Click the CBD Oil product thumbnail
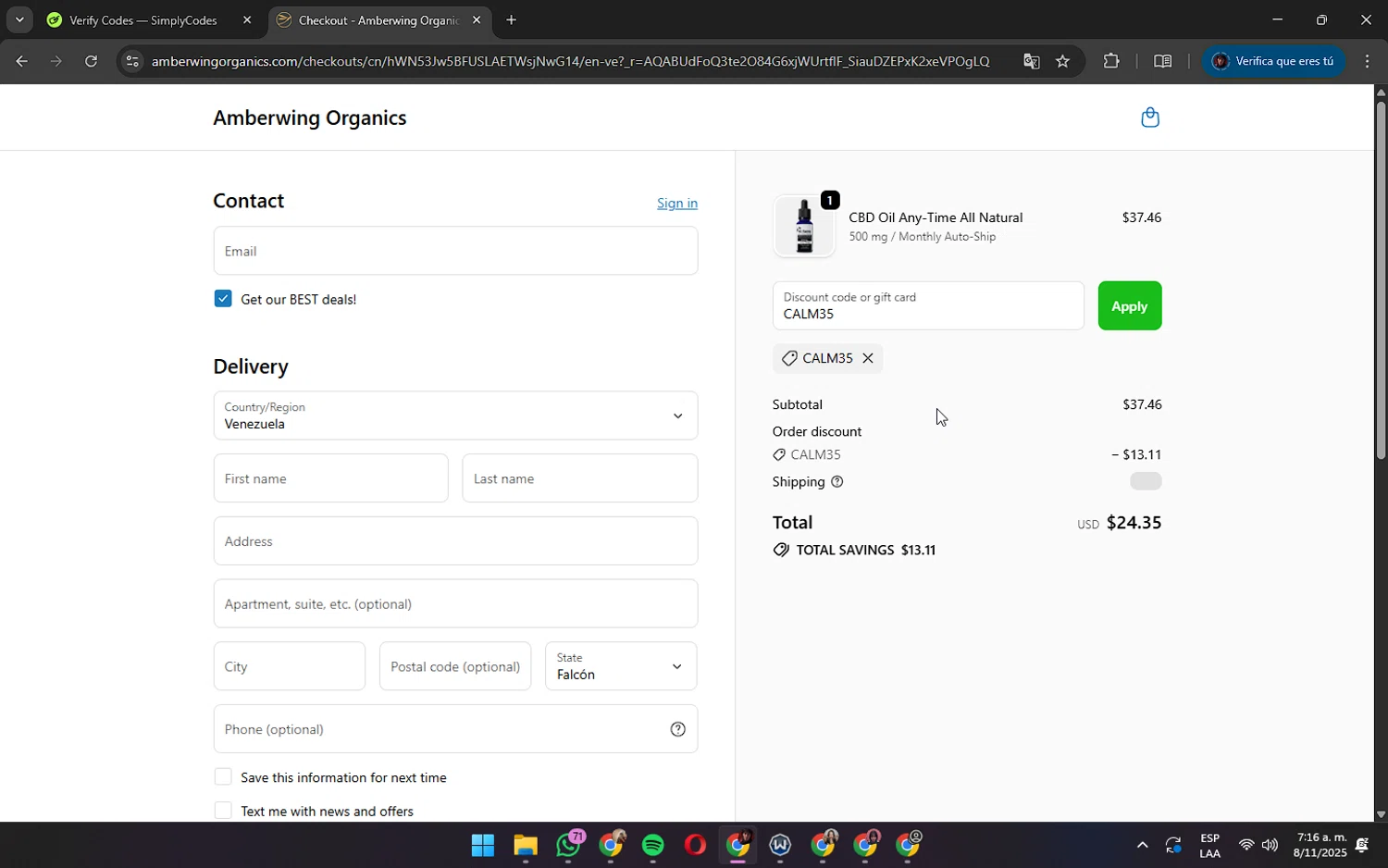This screenshot has width=1388, height=868. click(x=804, y=226)
